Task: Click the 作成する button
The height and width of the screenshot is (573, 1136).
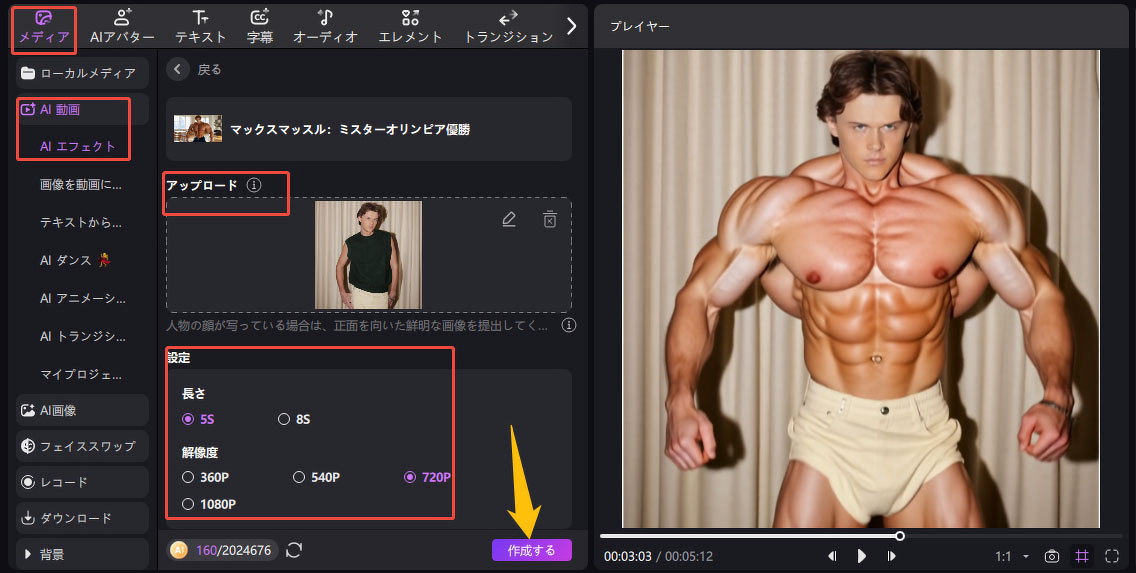Action: tap(531, 550)
